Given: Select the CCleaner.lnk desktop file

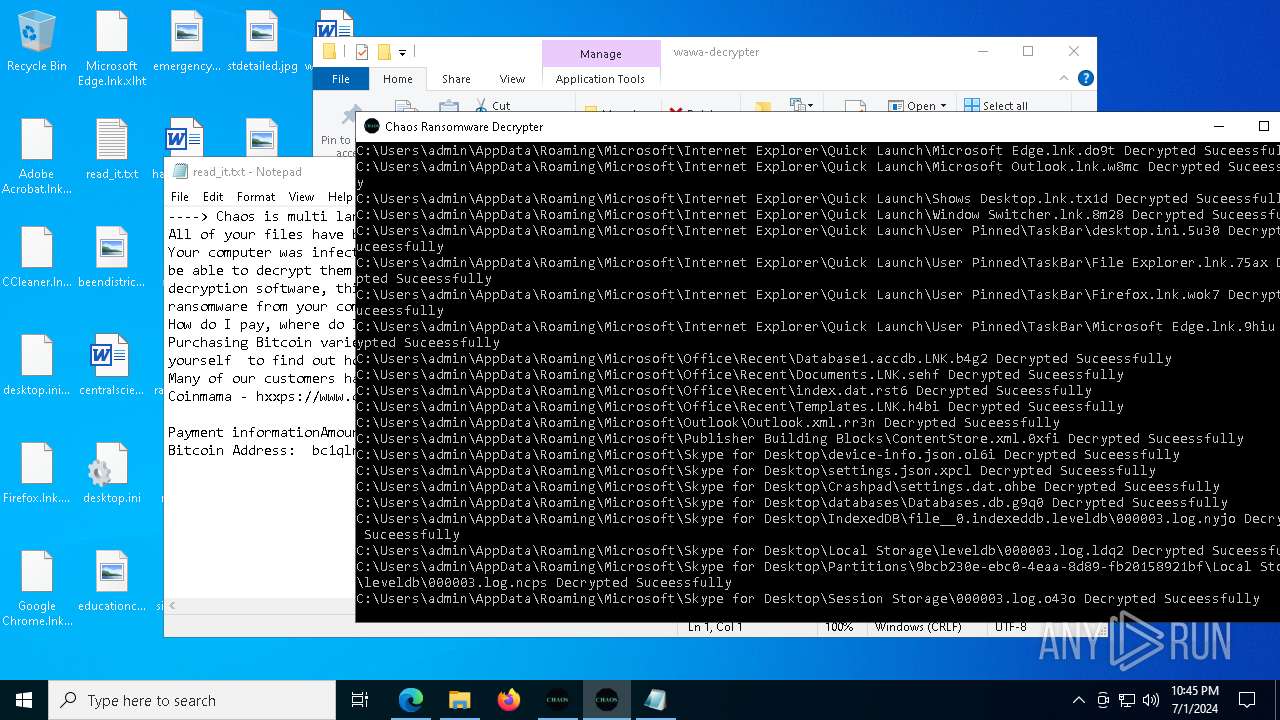Looking at the screenshot, I should (x=36, y=258).
